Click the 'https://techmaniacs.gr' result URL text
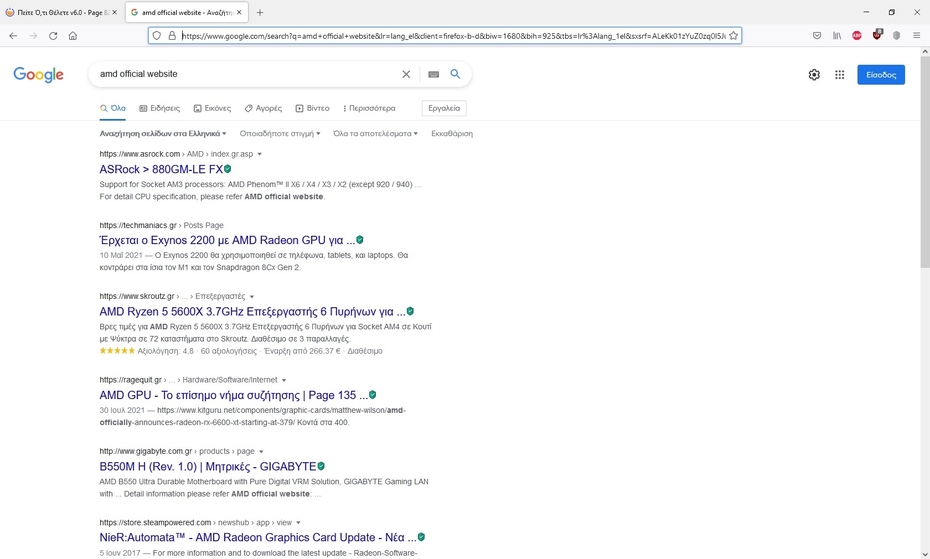930x559 pixels. 138,225
